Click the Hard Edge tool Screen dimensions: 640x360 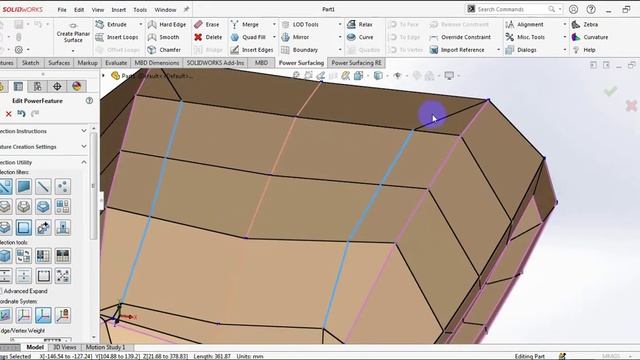[x=167, y=24]
